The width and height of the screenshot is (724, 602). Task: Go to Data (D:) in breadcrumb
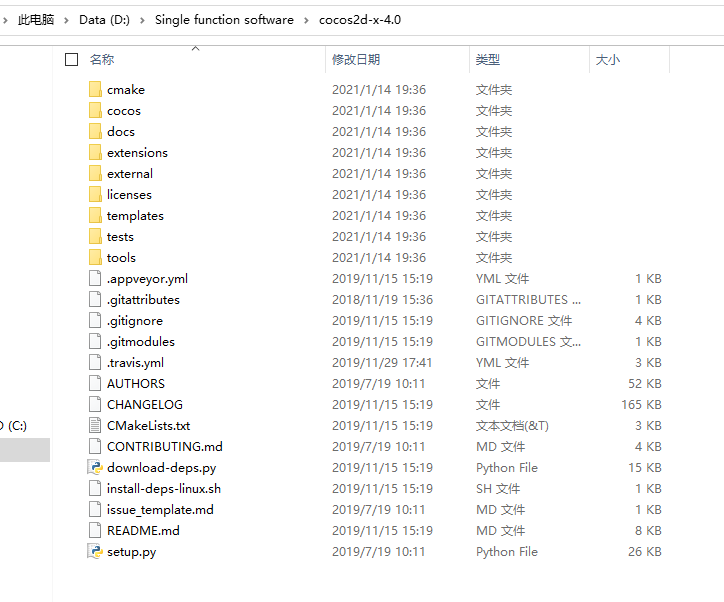tap(104, 20)
